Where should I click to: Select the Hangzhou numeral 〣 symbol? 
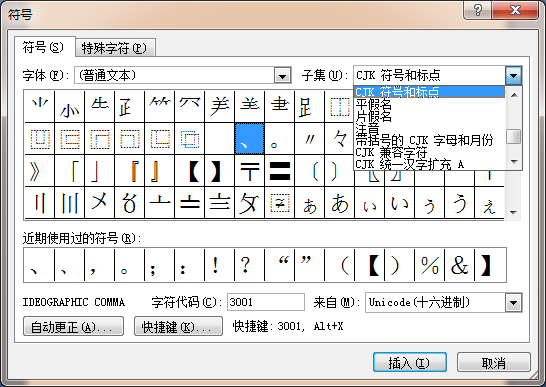[69, 203]
